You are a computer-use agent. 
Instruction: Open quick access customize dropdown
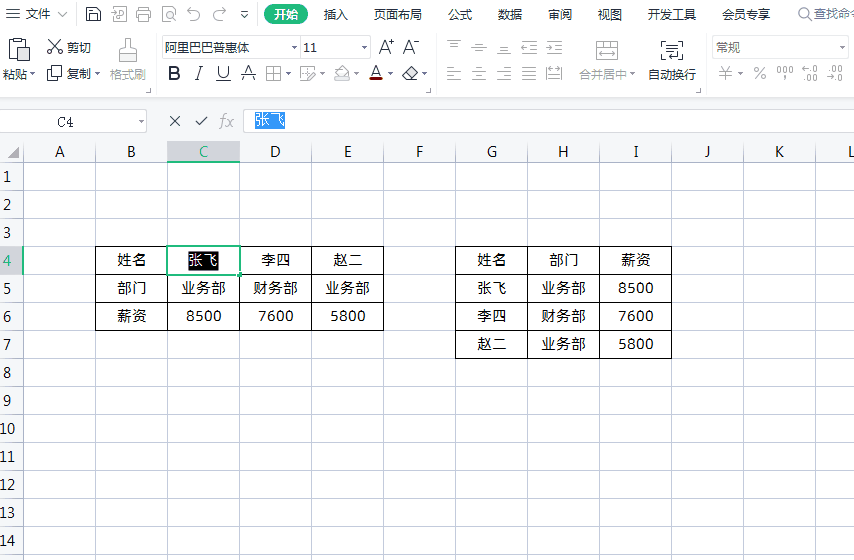click(245, 15)
